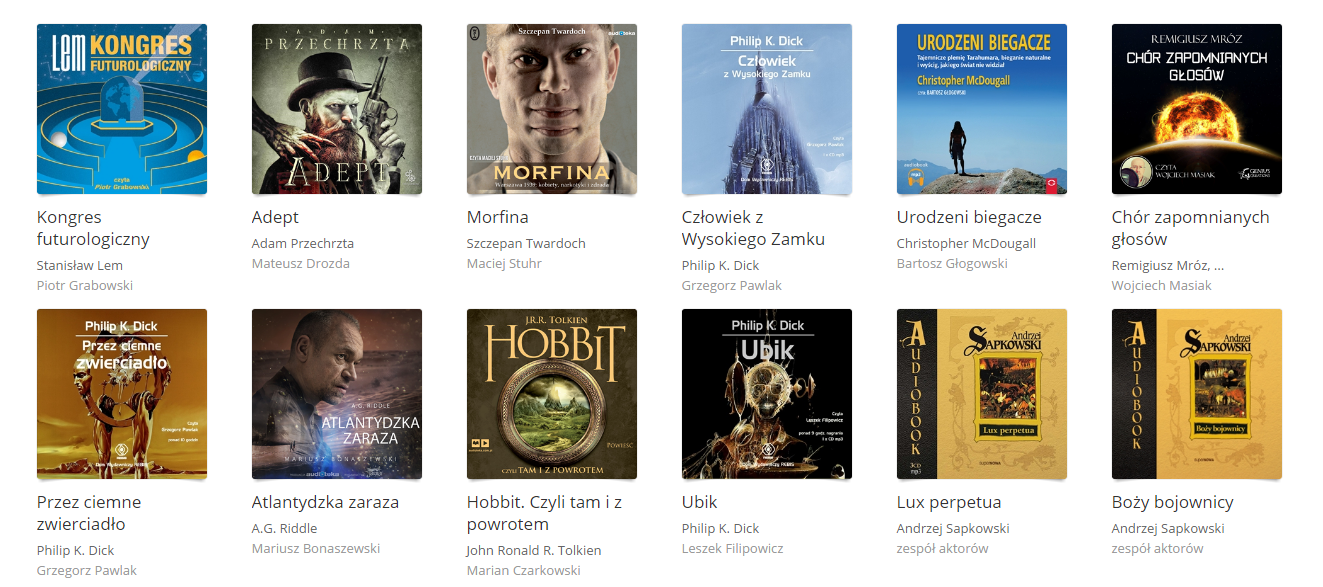Open the Chór zapomnianych głosów cover

[1197, 109]
